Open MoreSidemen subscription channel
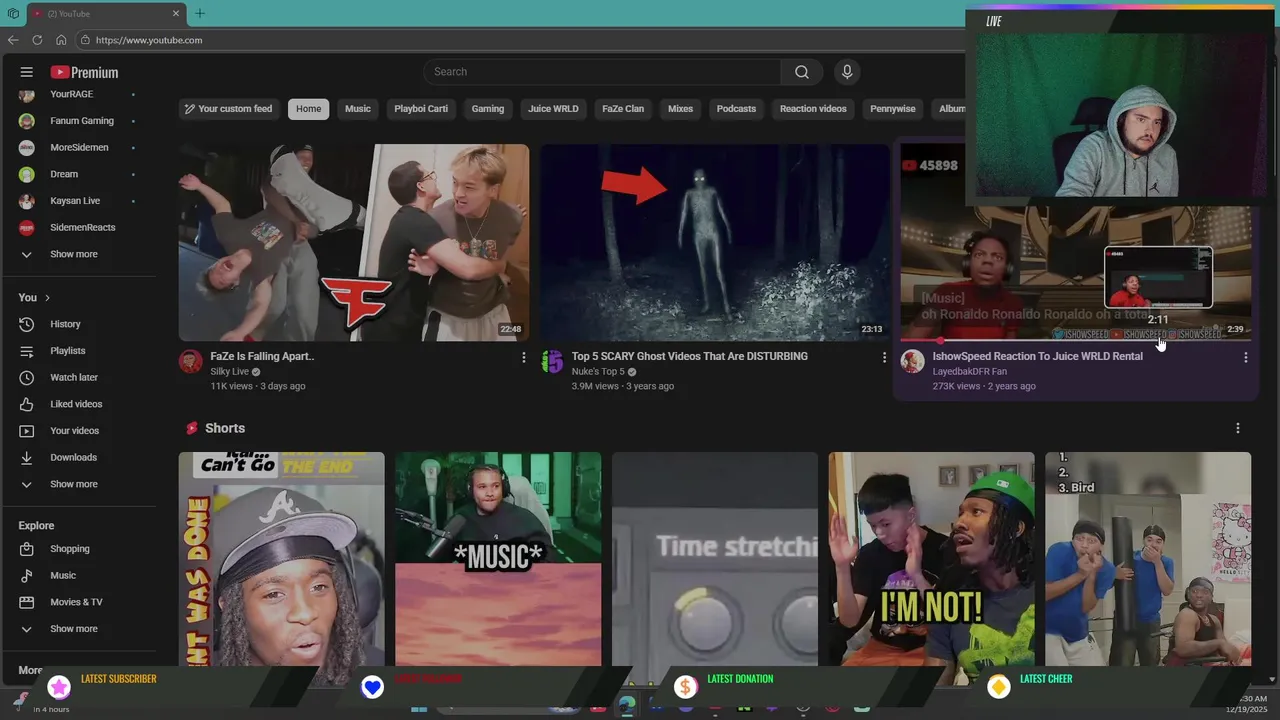 (x=77, y=148)
